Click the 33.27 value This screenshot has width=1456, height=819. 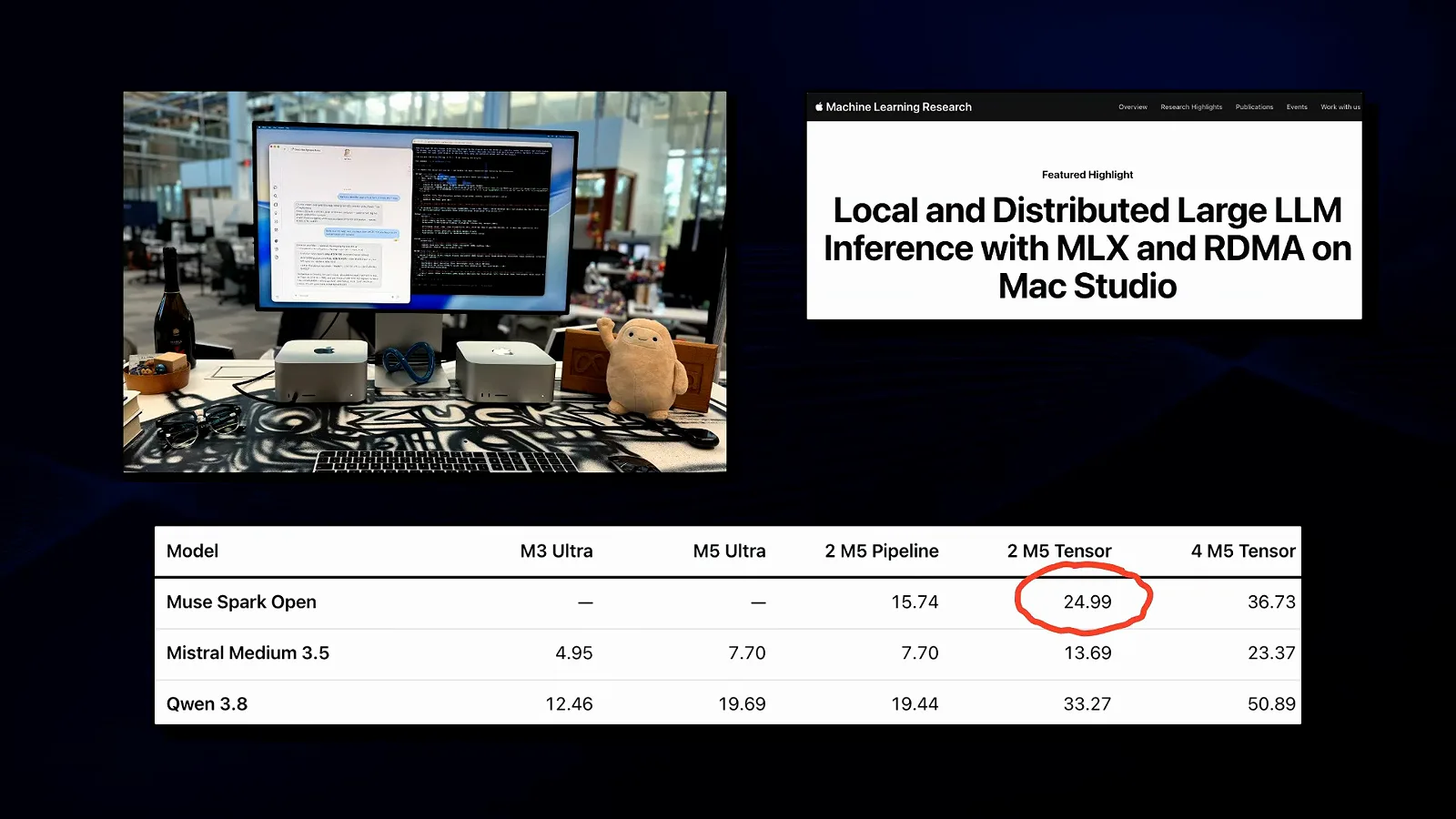pyautogui.click(x=1087, y=704)
